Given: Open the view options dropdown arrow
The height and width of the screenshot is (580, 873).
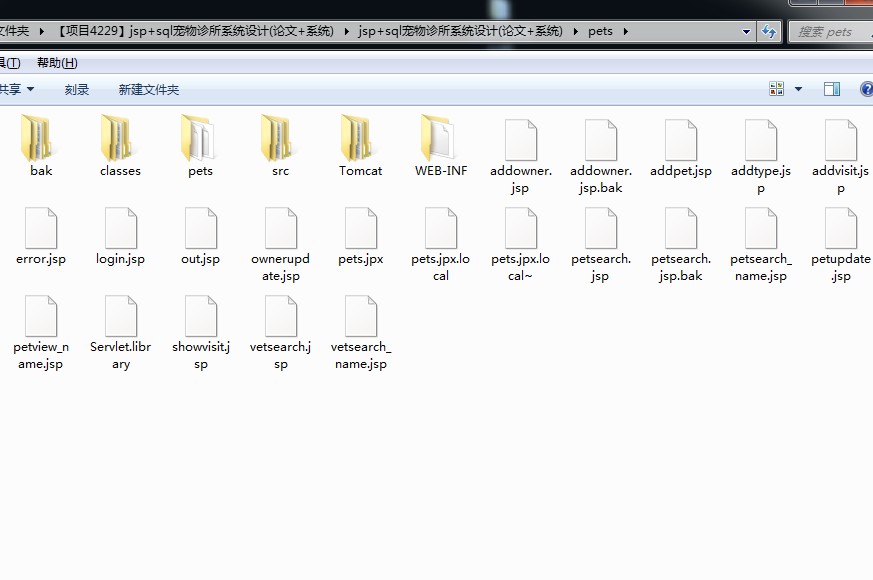Looking at the screenshot, I should [798, 89].
